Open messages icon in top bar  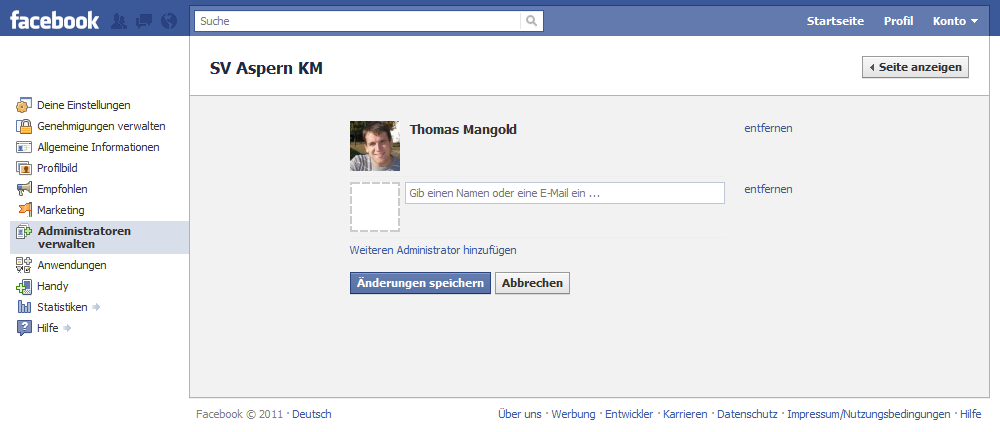pyautogui.click(x=144, y=21)
